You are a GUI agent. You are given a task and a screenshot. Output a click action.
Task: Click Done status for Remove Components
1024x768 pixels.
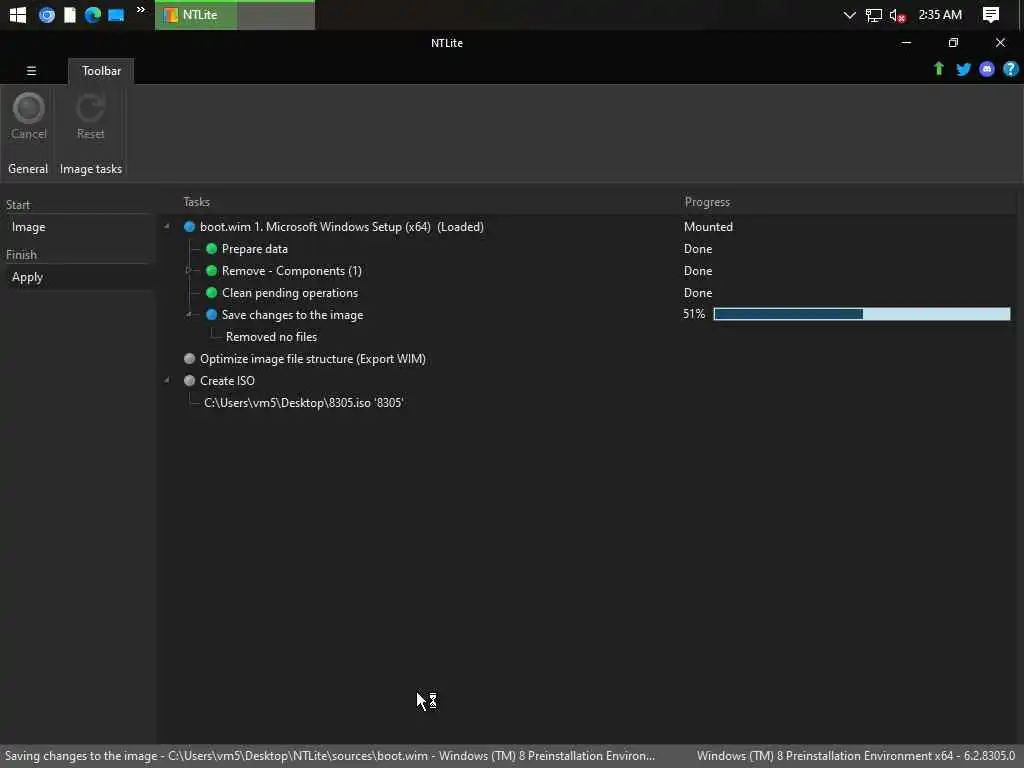697,270
